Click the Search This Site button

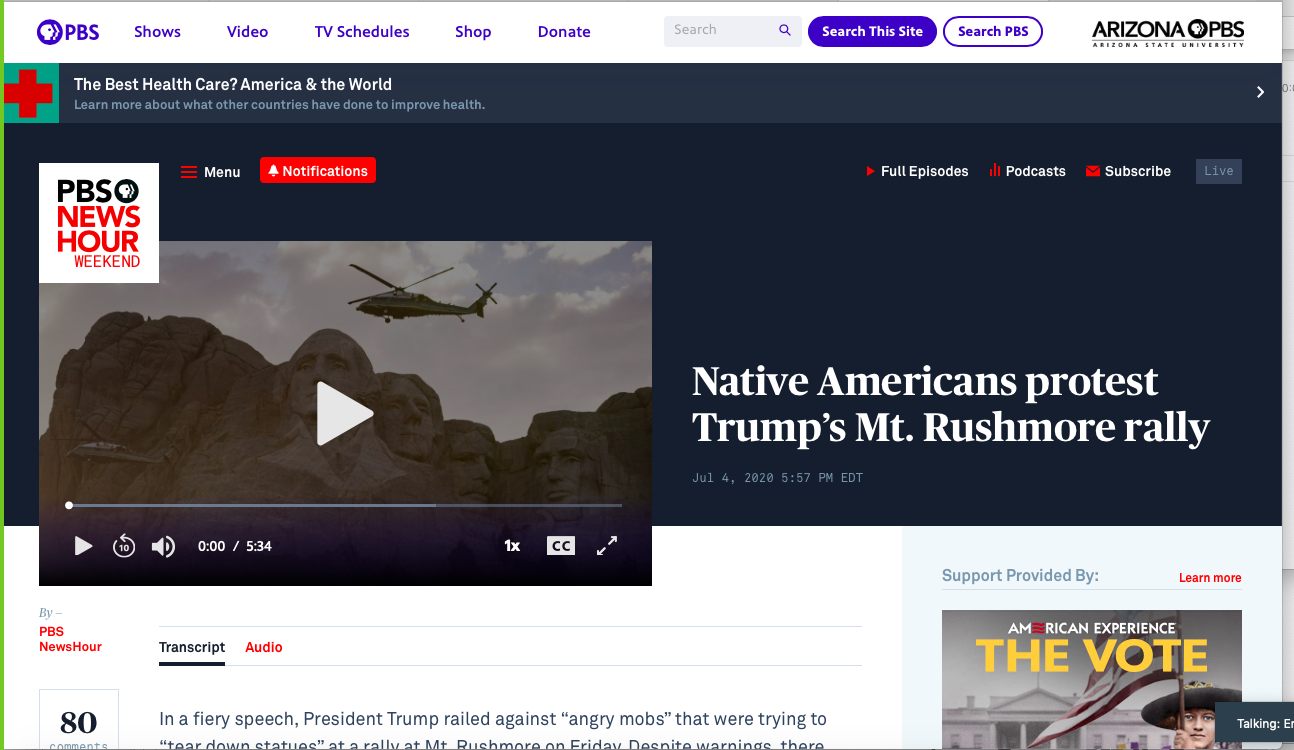(872, 32)
